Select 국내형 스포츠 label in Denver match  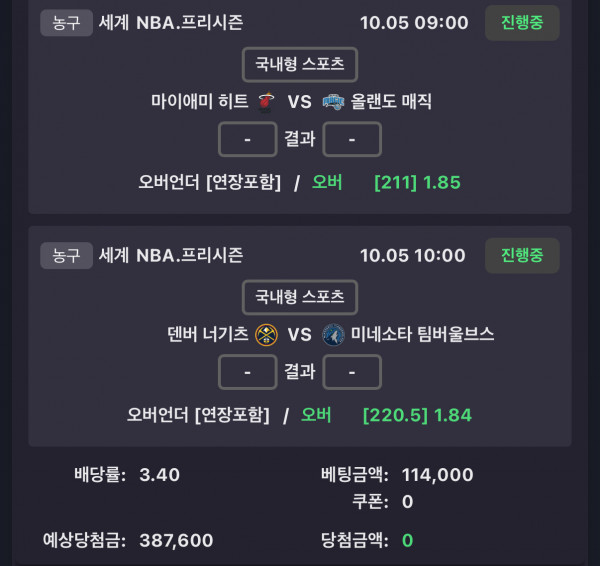pos(300,297)
